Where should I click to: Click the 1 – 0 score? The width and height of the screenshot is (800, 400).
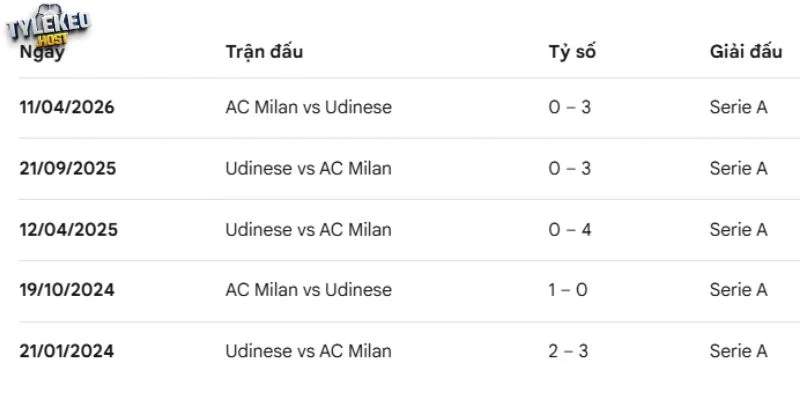(568, 290)
